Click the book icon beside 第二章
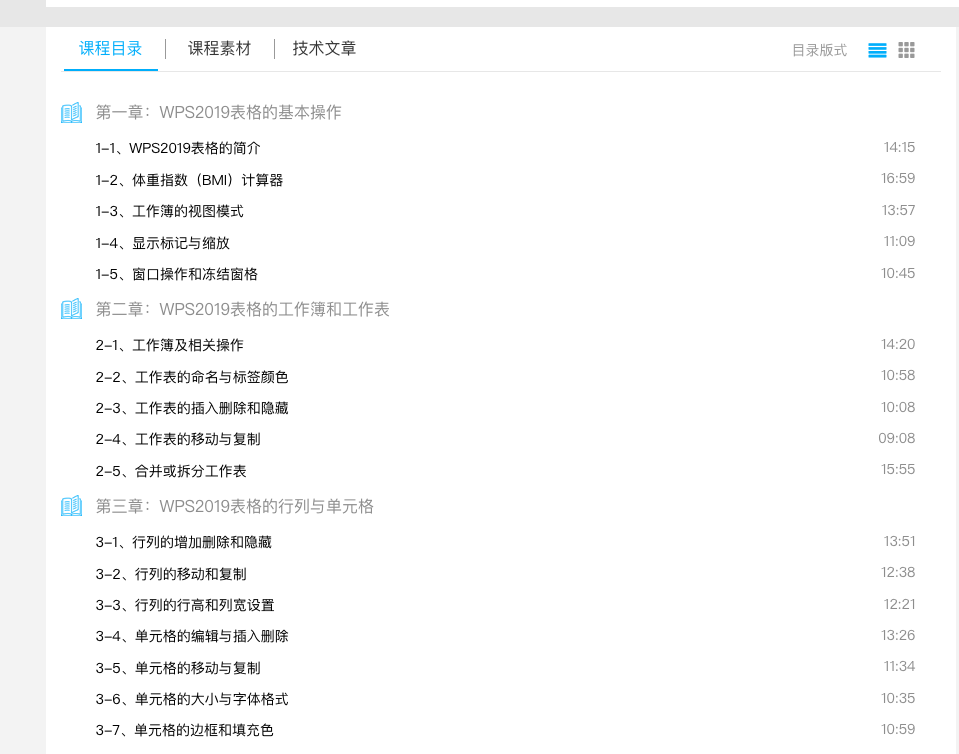 (72, 309)
